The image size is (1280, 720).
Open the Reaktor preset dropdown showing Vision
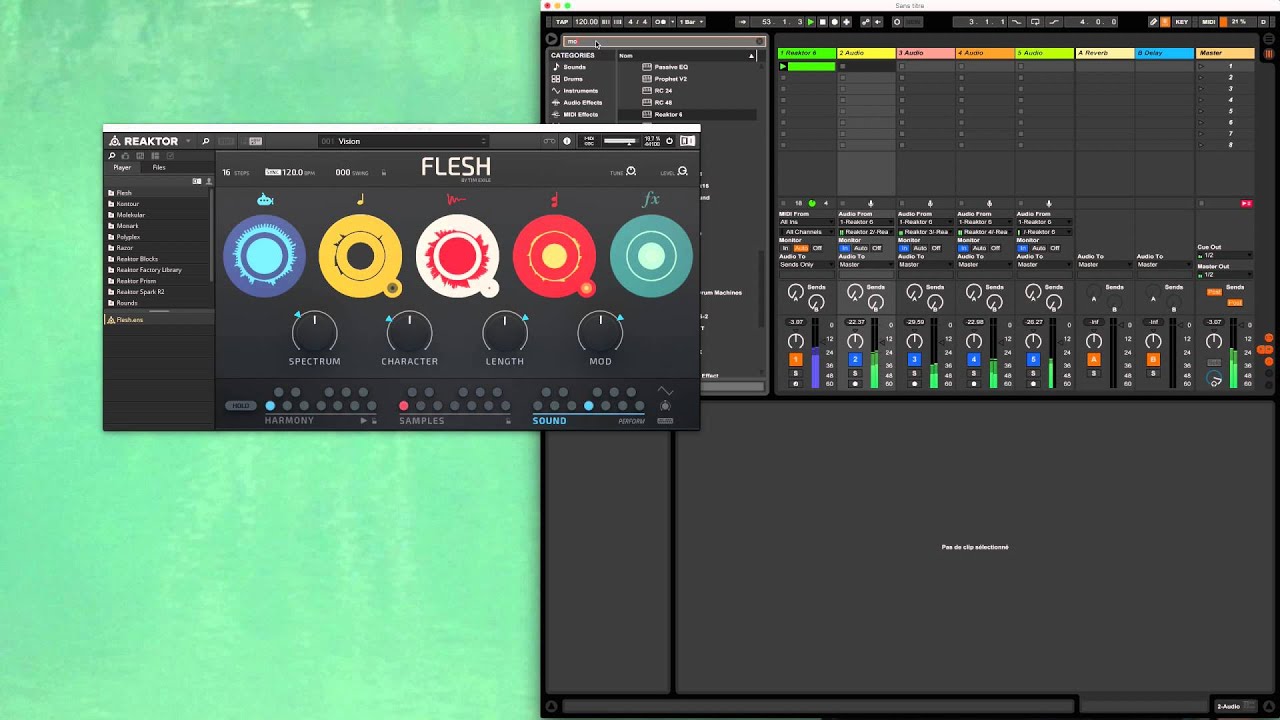[405, 141]
